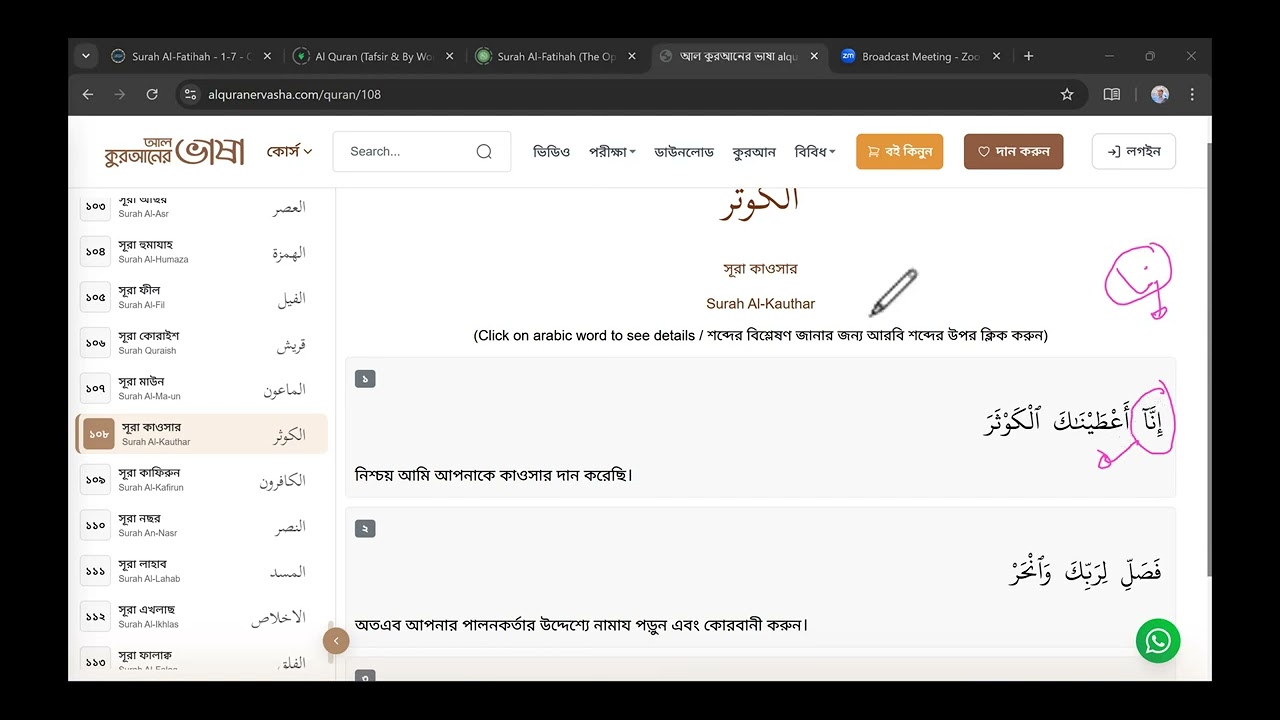Open the ভিডিও menu item
The width and height of the screenshot is (1280, 720).
tap(551, 151)
